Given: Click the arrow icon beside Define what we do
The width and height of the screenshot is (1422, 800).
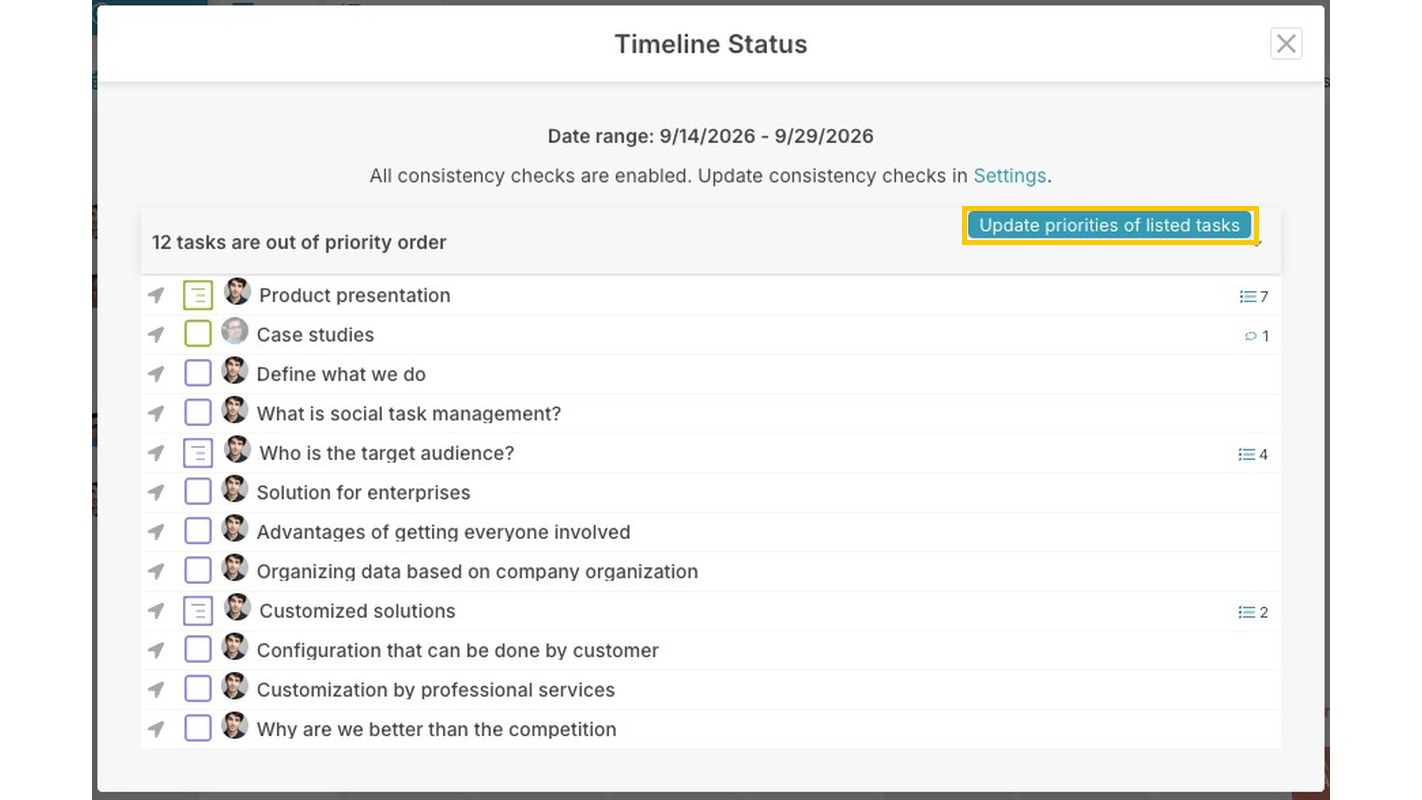Looking at the screenshot, I should point(156,374).
